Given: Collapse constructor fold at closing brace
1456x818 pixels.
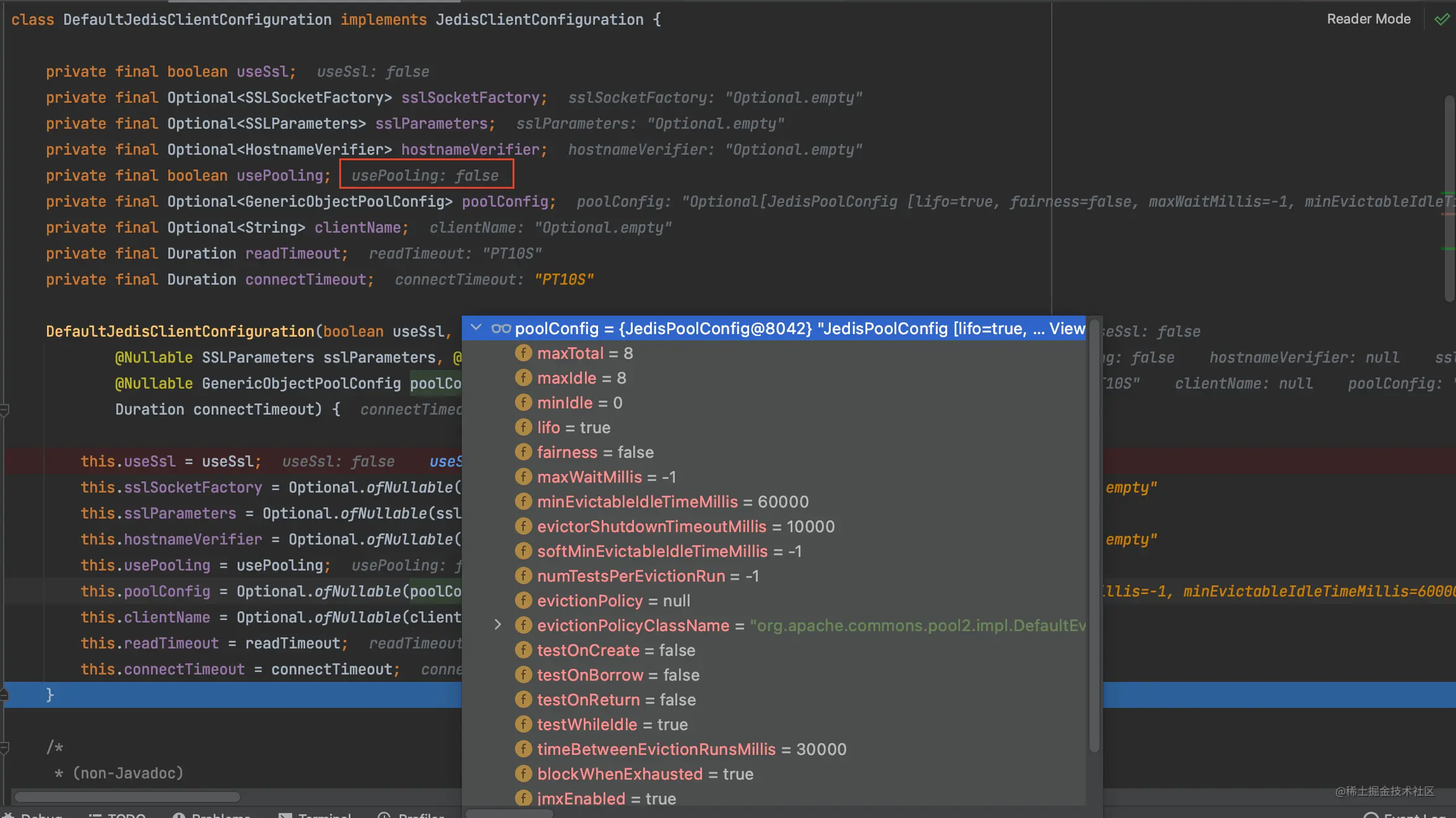Looking at the screenshot, I should tap(4, 695).
